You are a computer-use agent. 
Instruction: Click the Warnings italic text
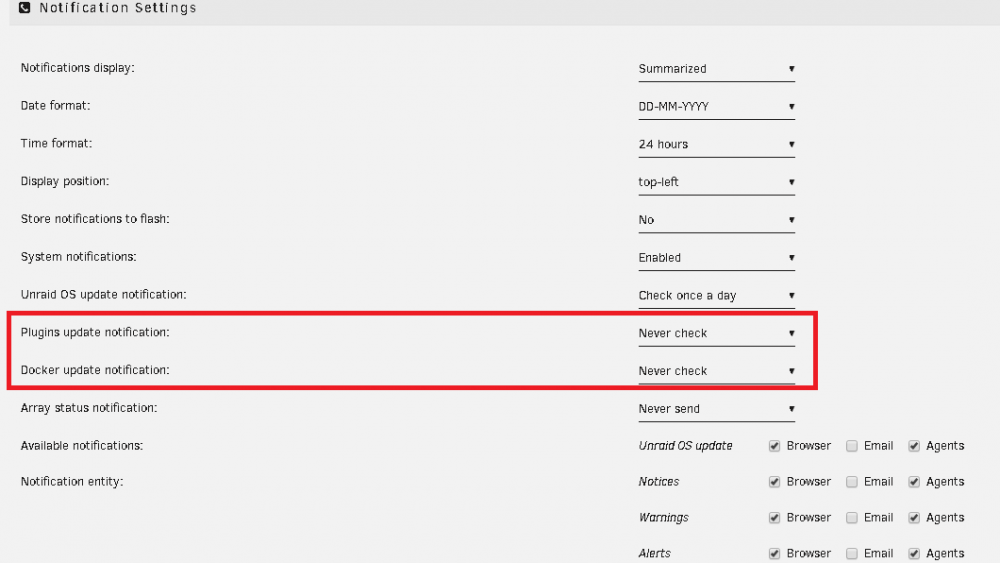[663, 518]
